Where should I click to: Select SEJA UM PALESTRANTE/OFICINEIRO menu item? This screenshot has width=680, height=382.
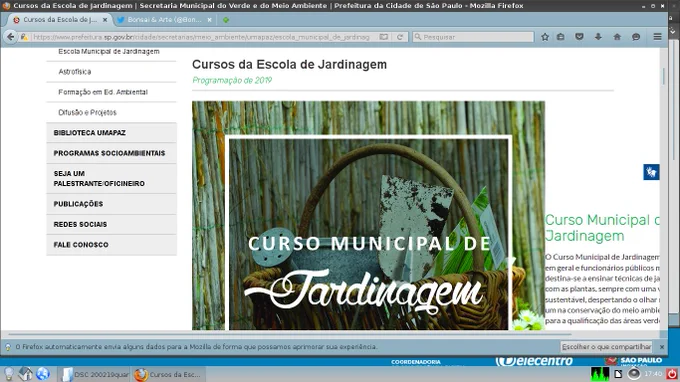[x=111, y=179]
